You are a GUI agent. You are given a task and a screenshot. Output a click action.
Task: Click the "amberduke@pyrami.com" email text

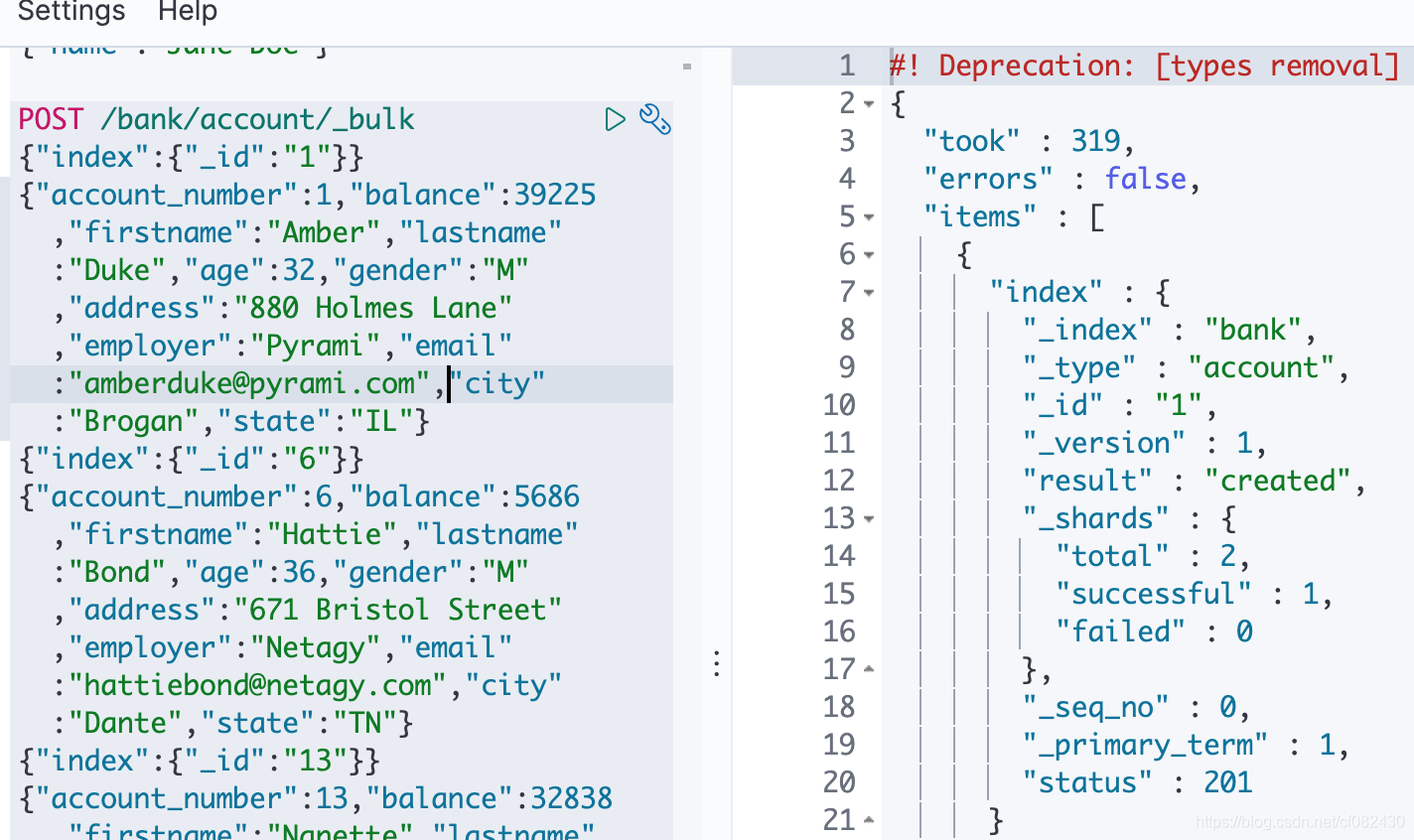[x=249, y=383]
